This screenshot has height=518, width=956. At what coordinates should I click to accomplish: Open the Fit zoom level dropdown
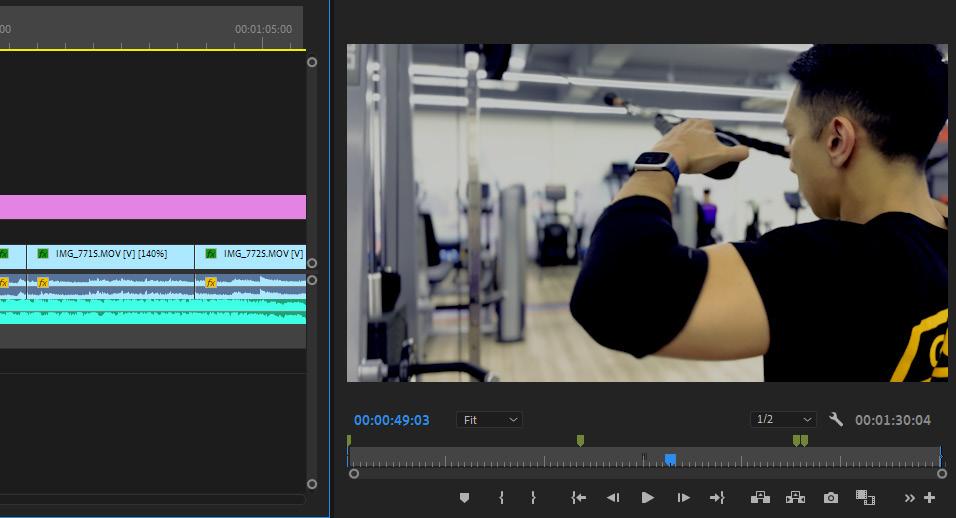[489, 420]
